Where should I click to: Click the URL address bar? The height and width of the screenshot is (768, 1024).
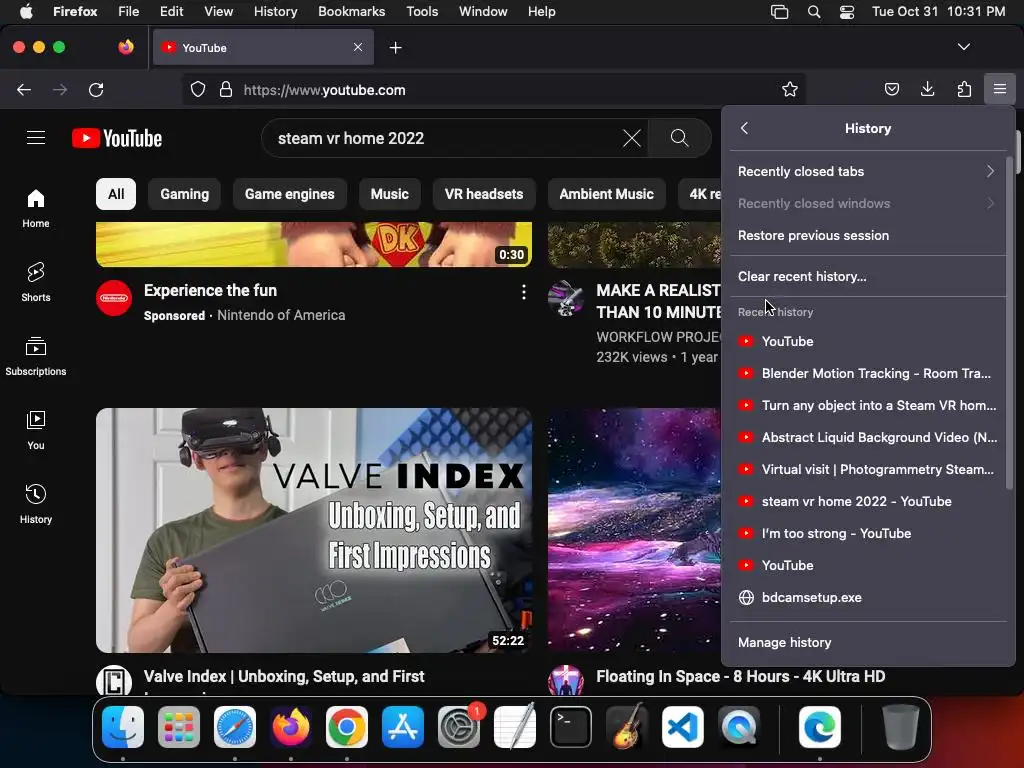tap(493, 89)
